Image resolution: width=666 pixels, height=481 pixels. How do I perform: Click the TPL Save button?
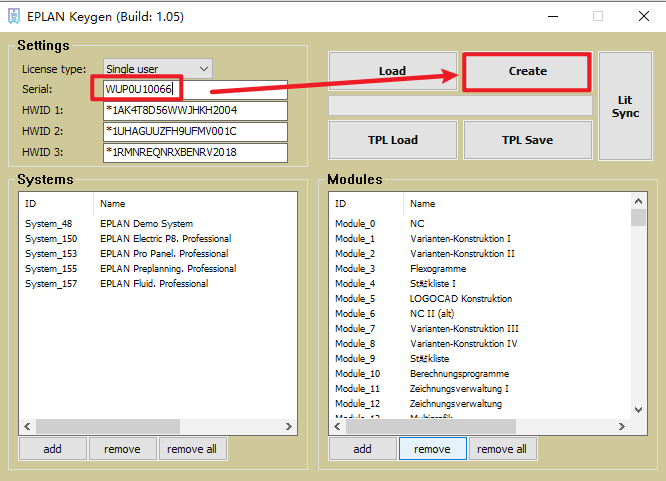click(x=528, y=140)
